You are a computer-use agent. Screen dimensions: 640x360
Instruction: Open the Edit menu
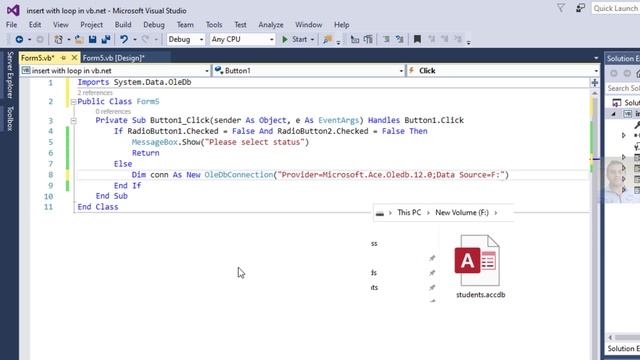click(x=35, y=24)
